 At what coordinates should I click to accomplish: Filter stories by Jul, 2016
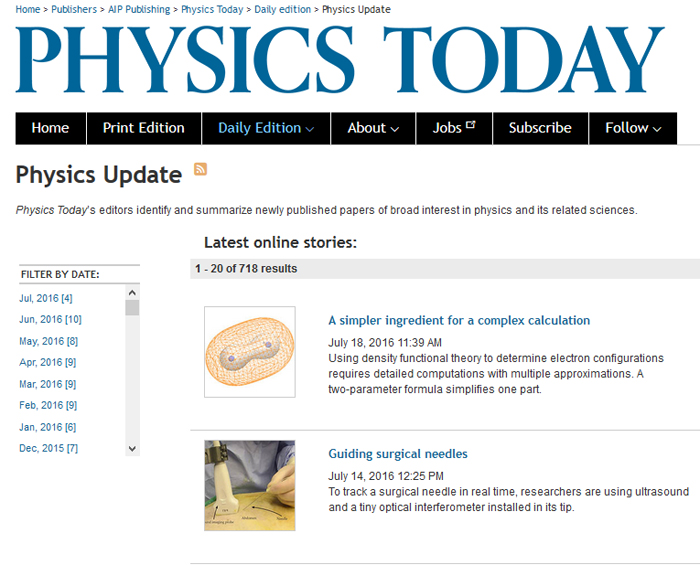coord(46,298)
